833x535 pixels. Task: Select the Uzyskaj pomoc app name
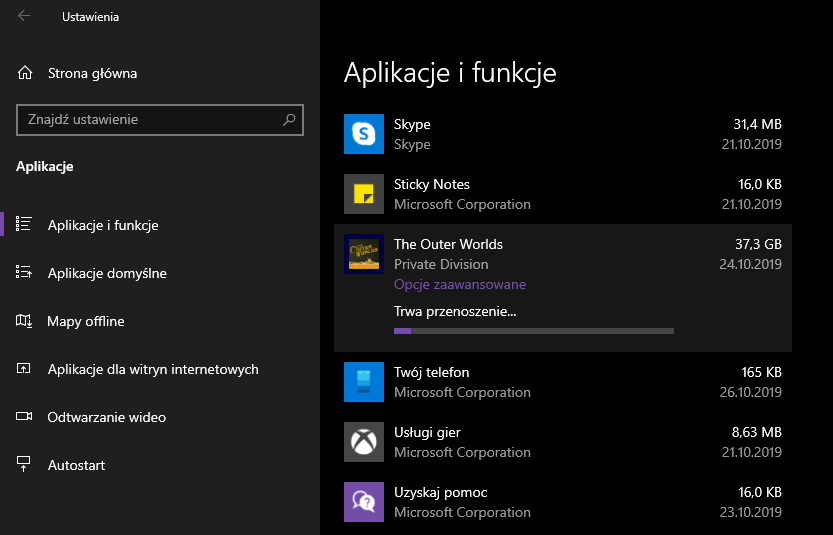point(440,492)
